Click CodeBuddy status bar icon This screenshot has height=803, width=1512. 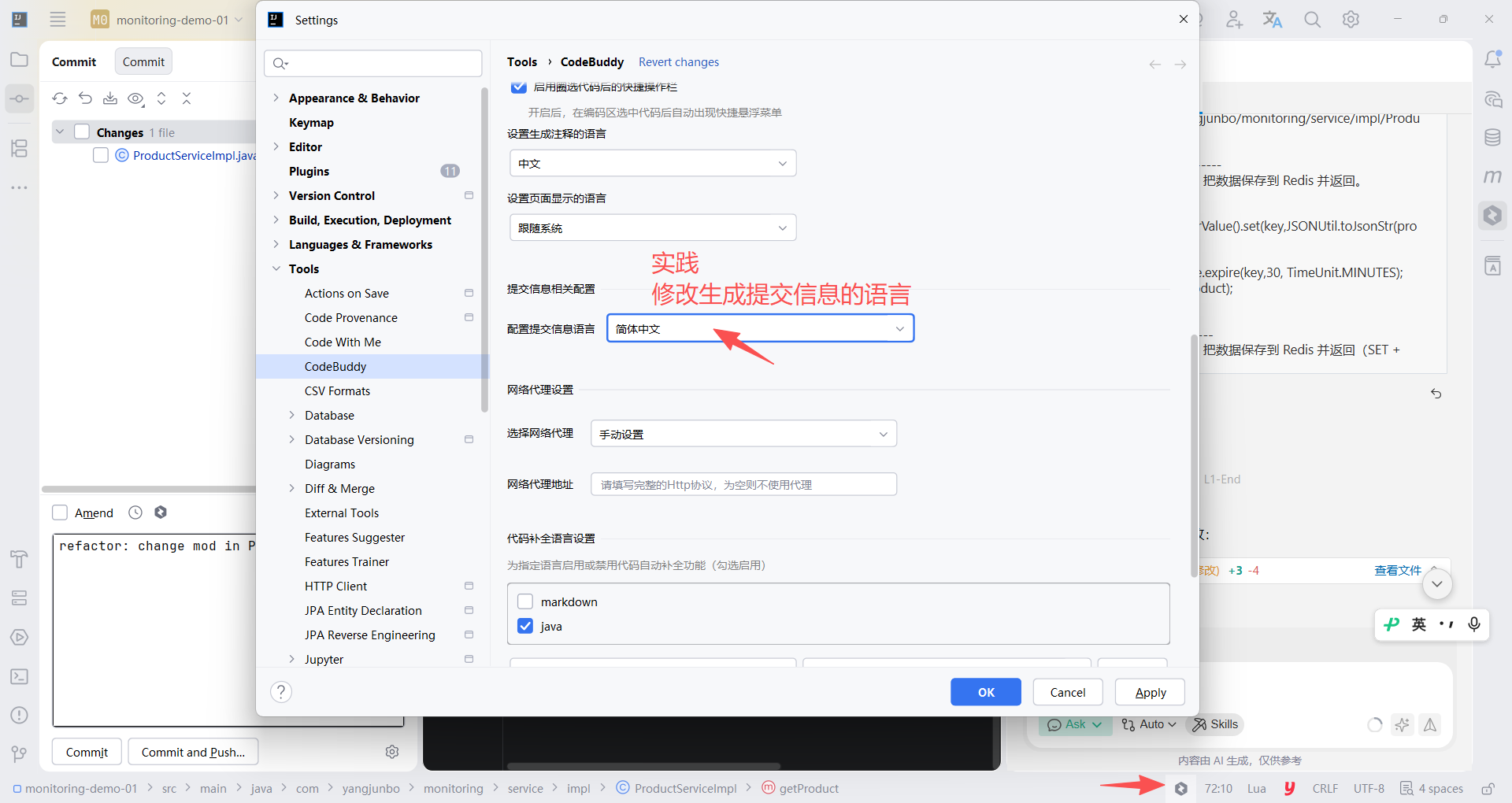[1181, 788]
